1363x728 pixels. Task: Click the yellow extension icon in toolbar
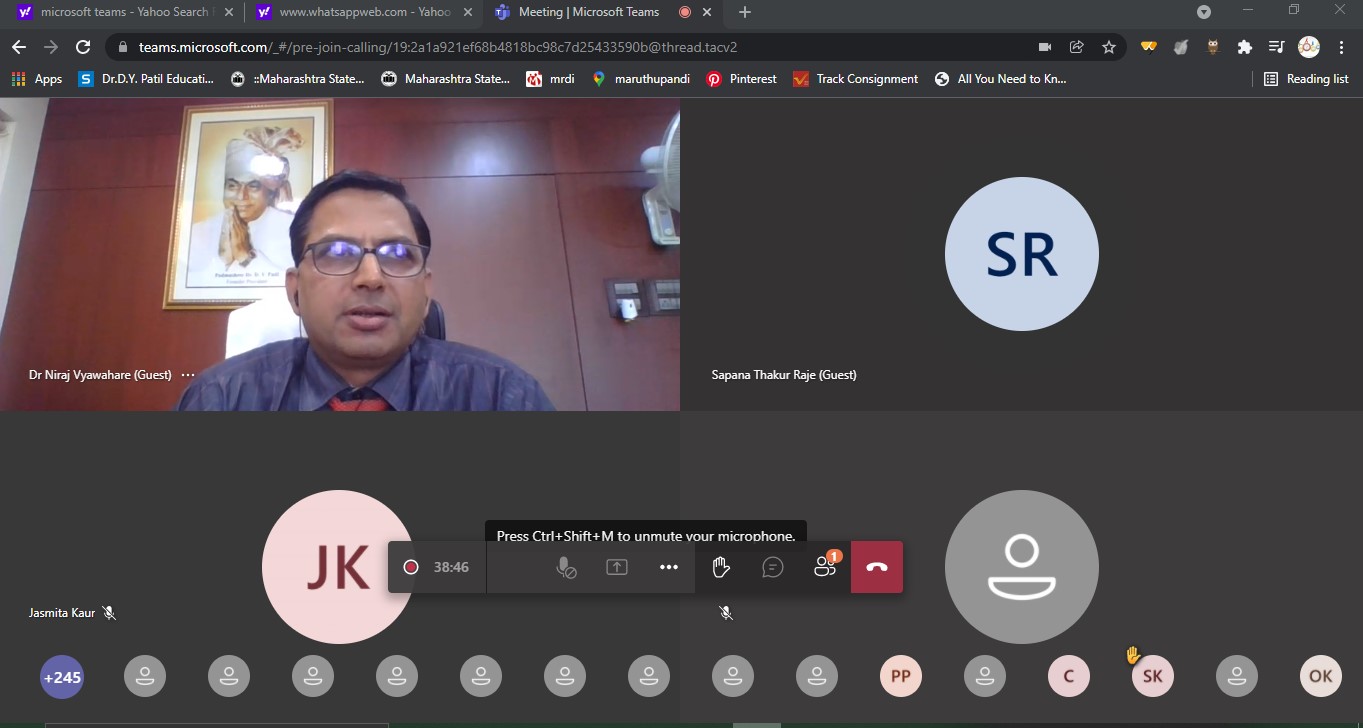(x=1149, y=47)
